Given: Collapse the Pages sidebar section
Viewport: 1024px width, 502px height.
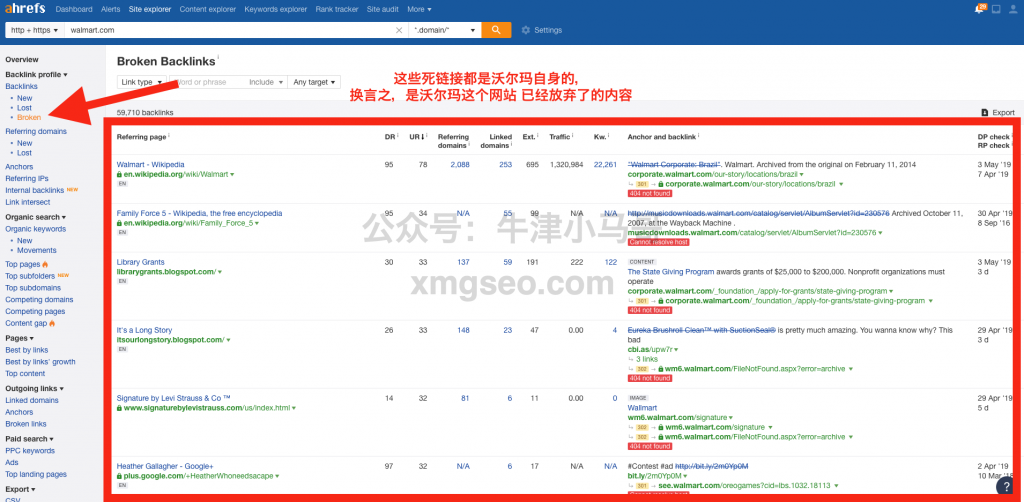Looking at the screenshot, I should 20,338.
